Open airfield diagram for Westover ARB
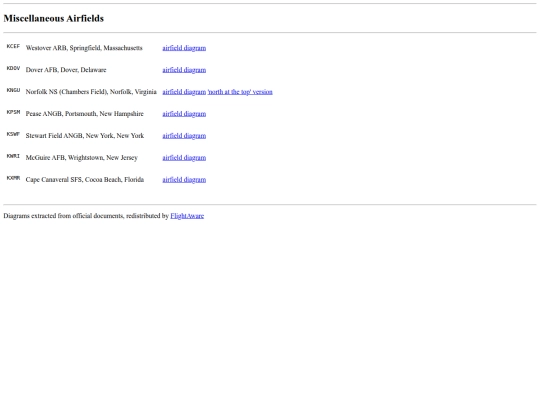 pos(184,48)
